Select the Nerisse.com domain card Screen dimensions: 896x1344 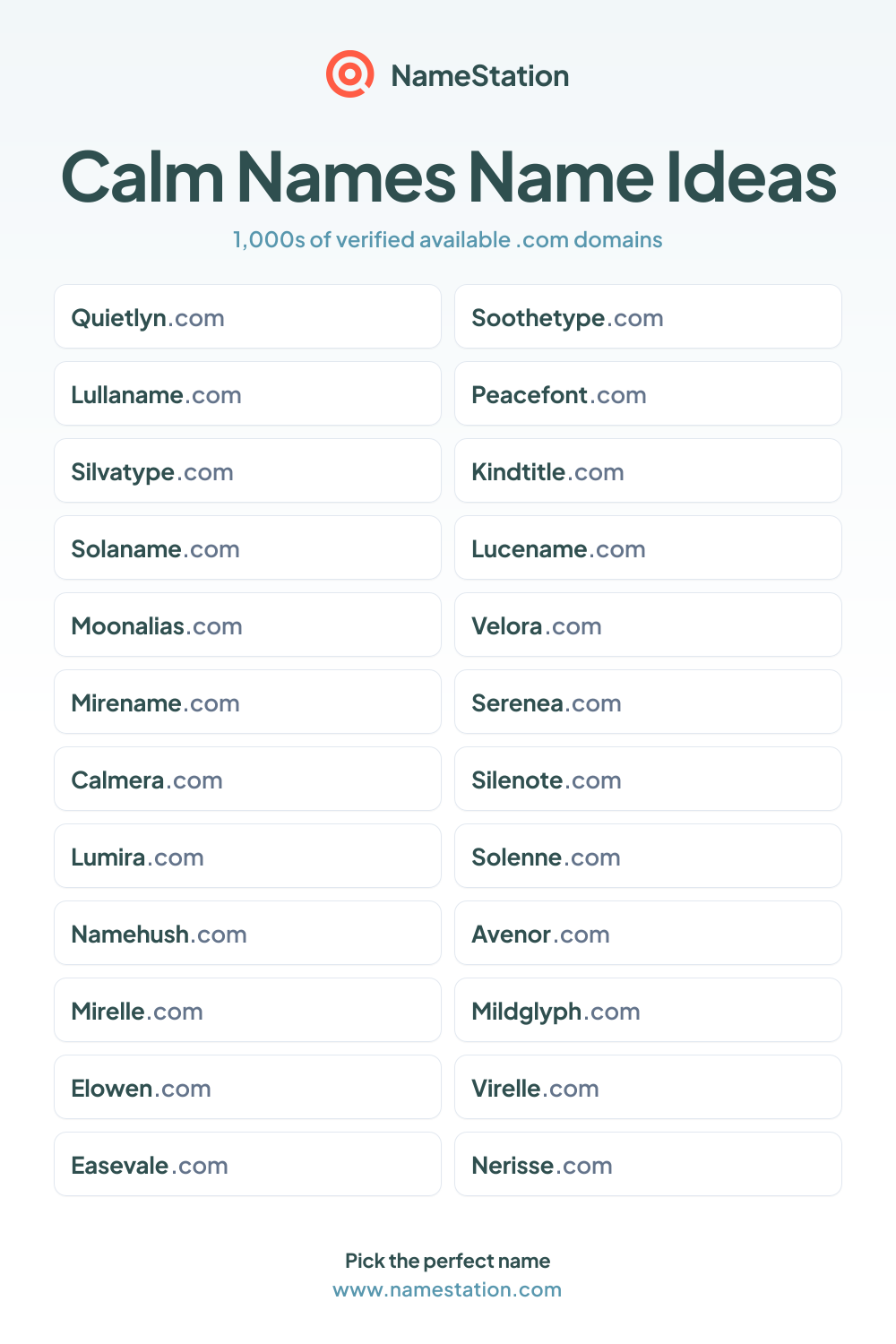(x=648, y=1164)
